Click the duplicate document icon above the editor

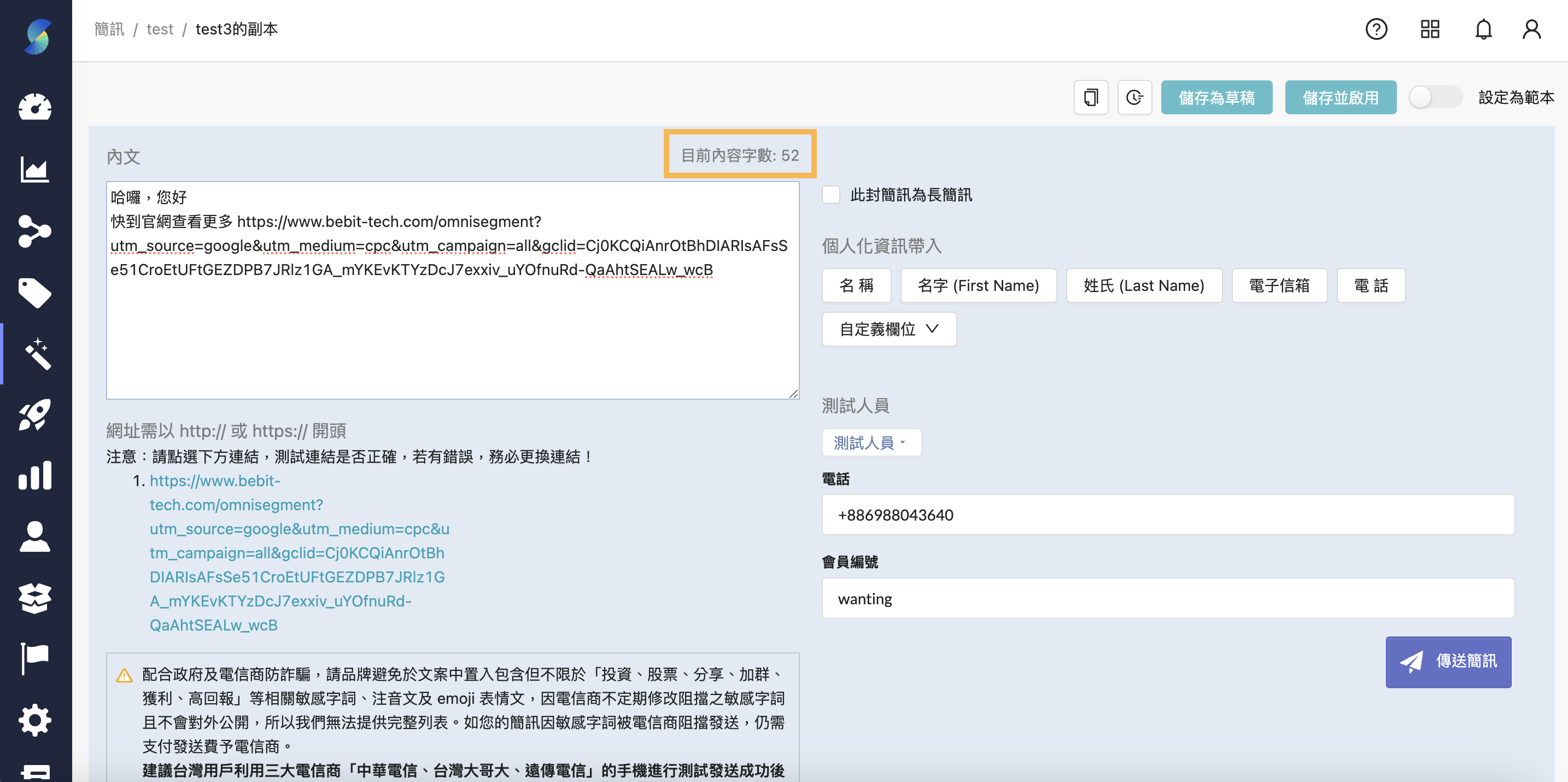pyautogui.click(x=1090, y=97)
